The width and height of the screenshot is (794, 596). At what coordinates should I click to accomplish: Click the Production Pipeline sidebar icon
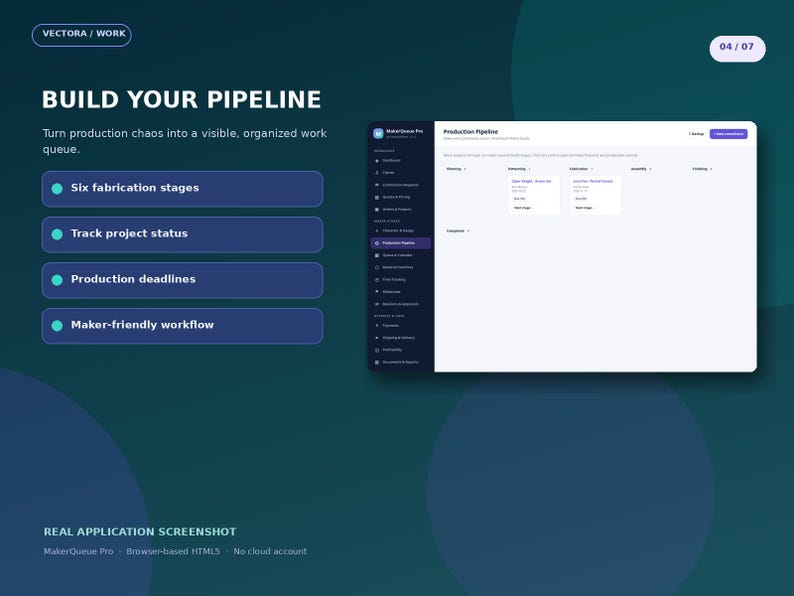tap(377, 243)
